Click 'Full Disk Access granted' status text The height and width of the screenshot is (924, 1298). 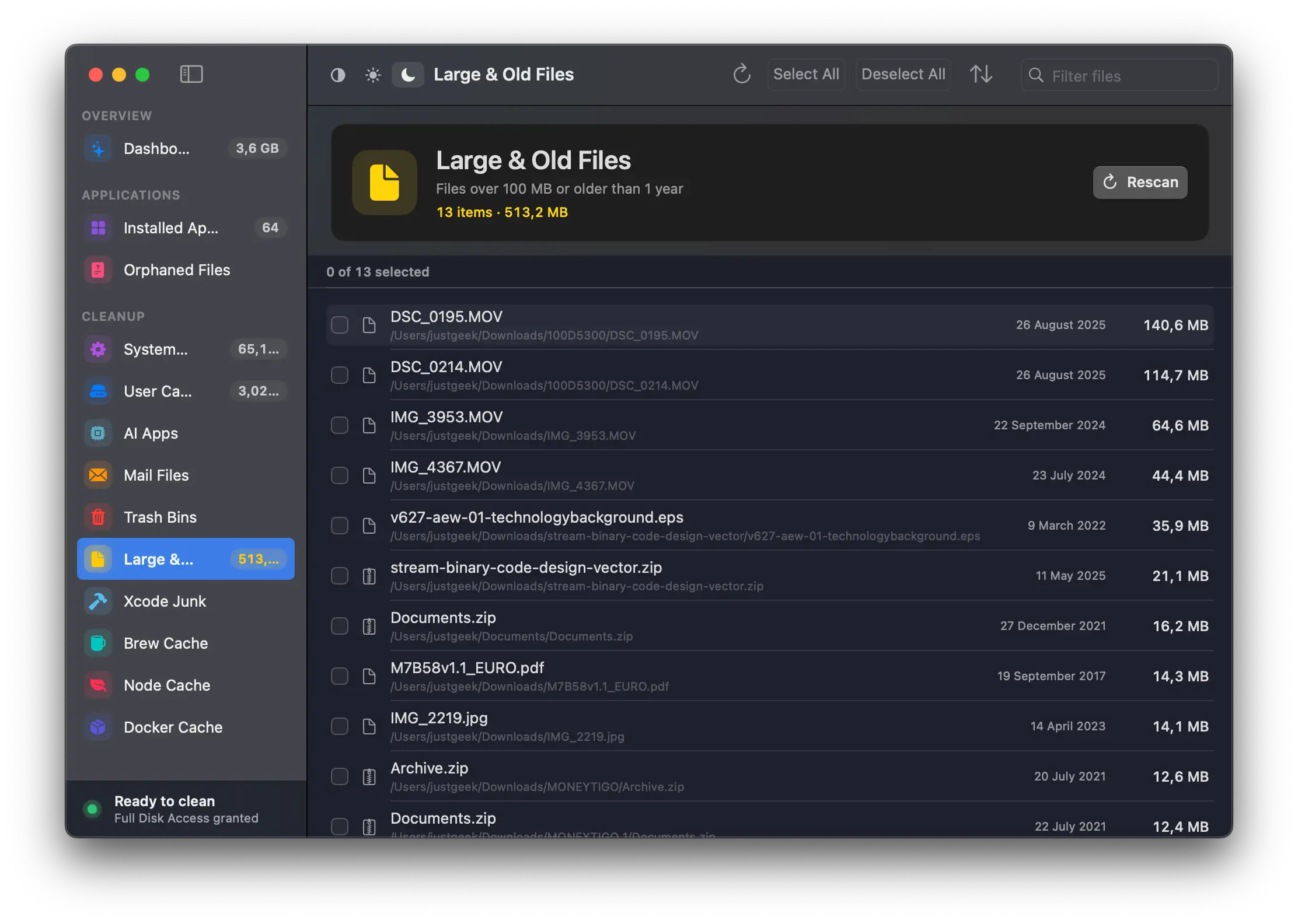tap(186, 818)
